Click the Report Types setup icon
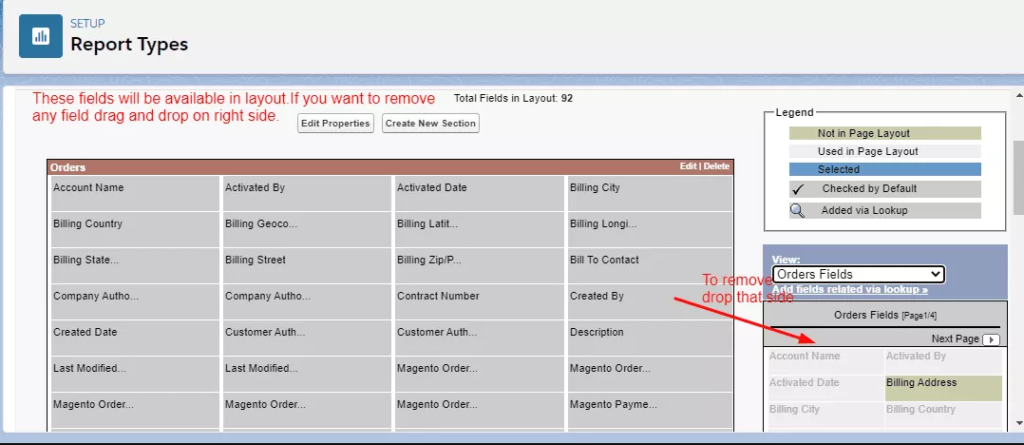Image resolution: width=1024 pixels, height=445 pixels. 40,36
